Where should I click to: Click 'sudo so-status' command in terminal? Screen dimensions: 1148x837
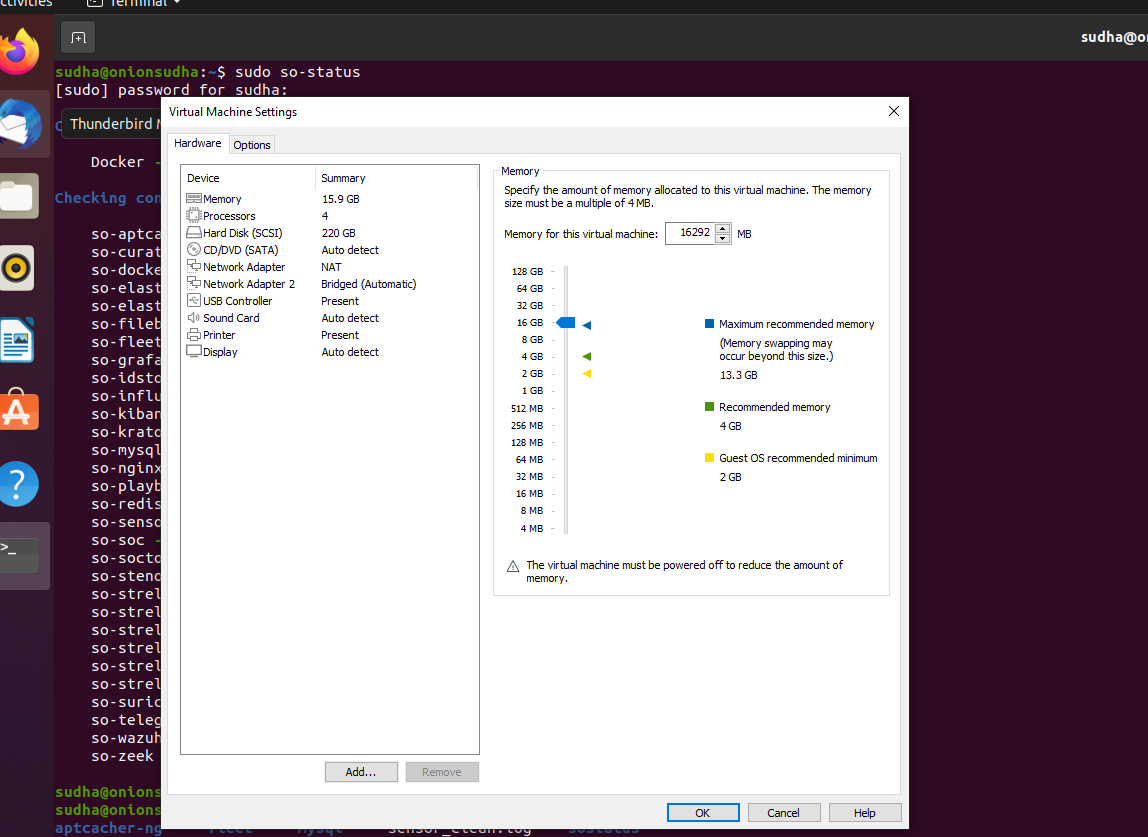(297, 72)
